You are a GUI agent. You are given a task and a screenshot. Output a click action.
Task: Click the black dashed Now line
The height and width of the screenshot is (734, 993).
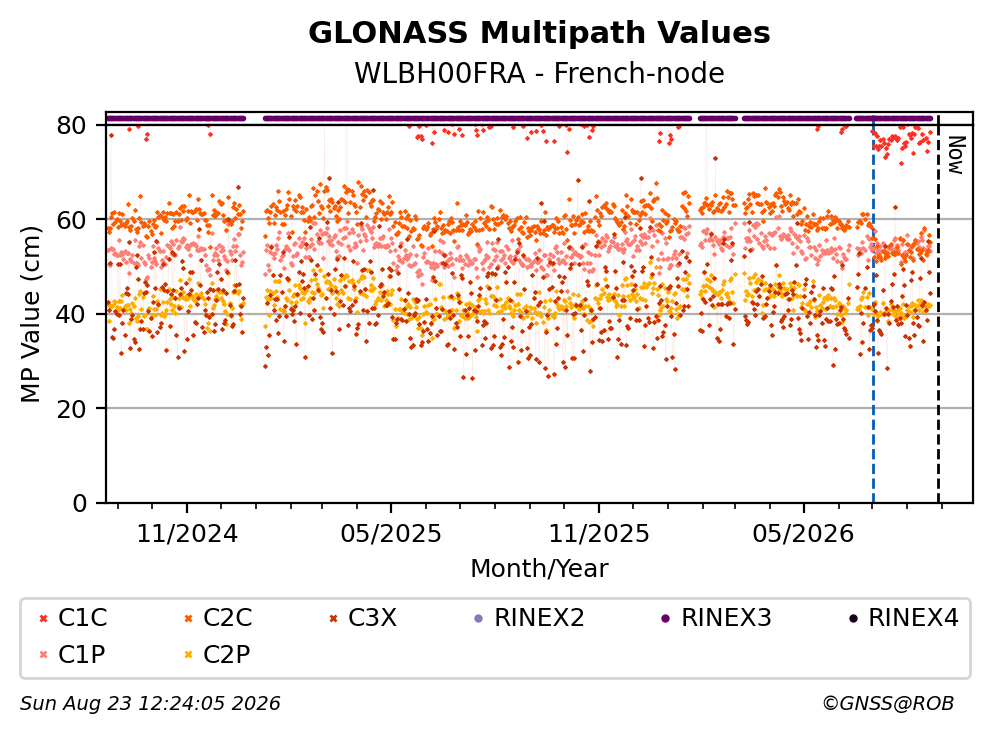(938, 310)
